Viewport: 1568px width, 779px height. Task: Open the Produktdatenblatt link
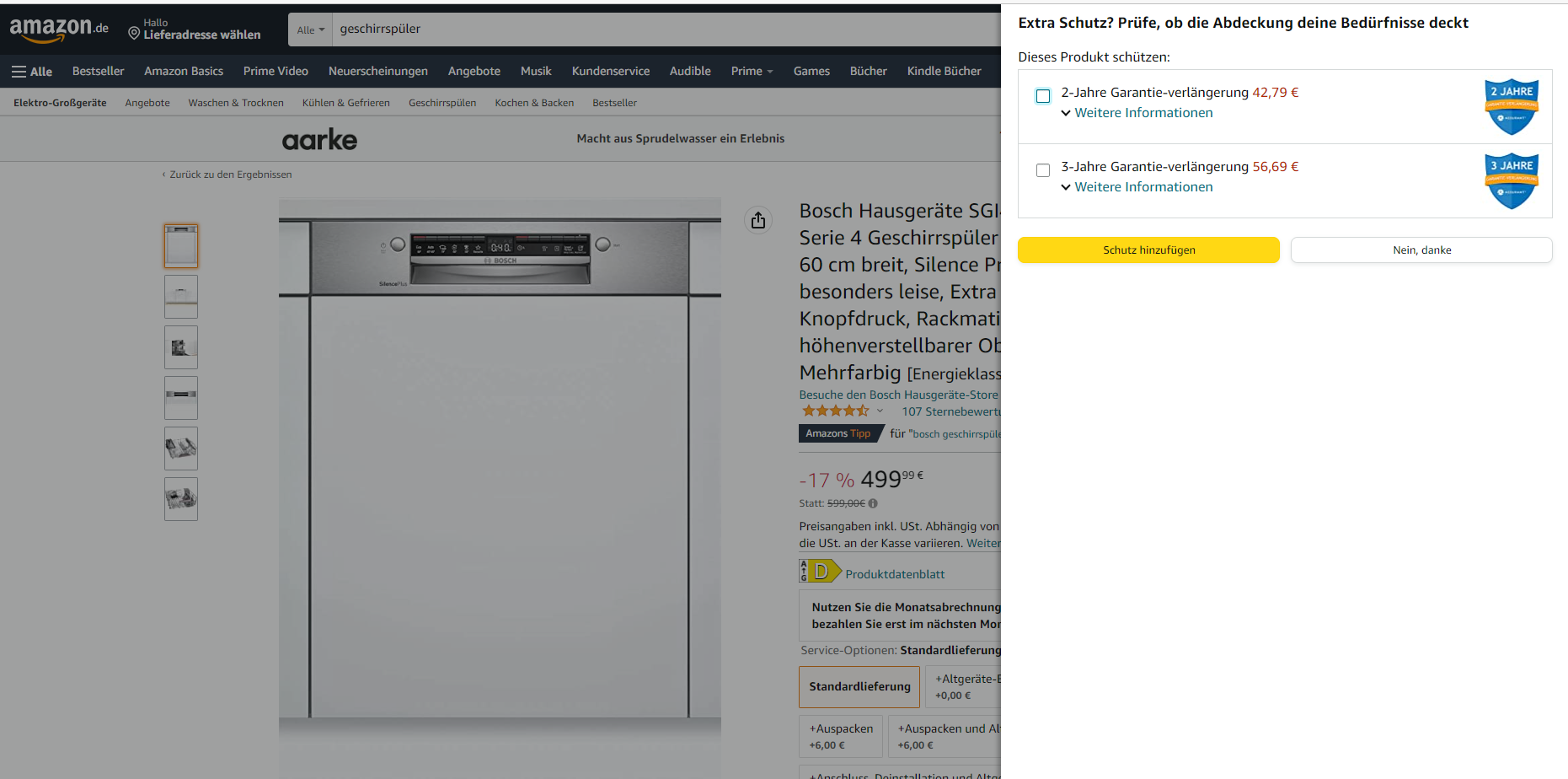[895, 574]
